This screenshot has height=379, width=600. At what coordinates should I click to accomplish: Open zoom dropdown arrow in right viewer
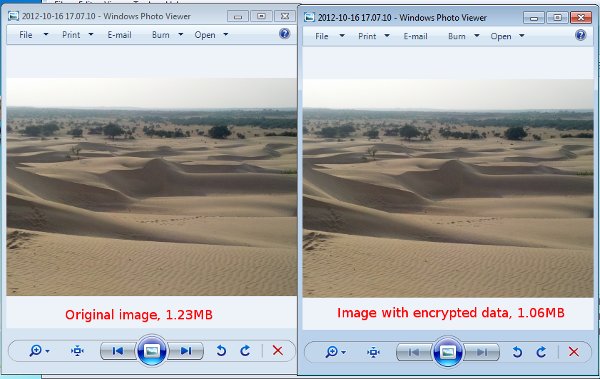(x=344, y=353)
